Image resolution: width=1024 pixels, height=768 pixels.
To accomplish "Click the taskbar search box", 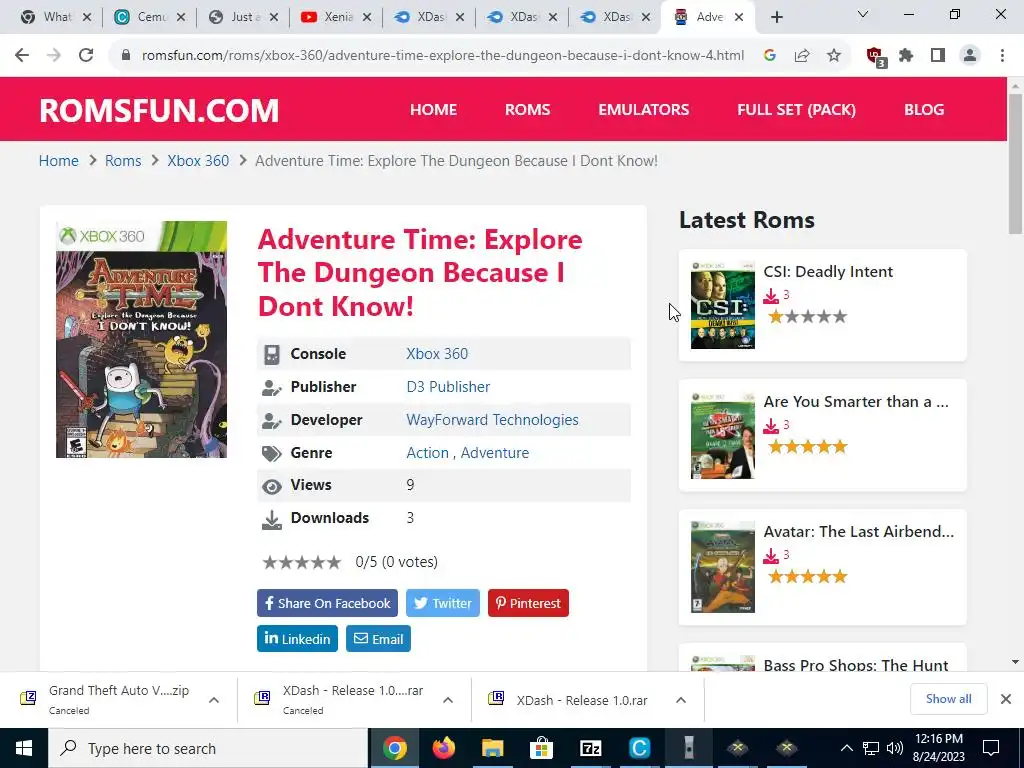I will point(208,748).
